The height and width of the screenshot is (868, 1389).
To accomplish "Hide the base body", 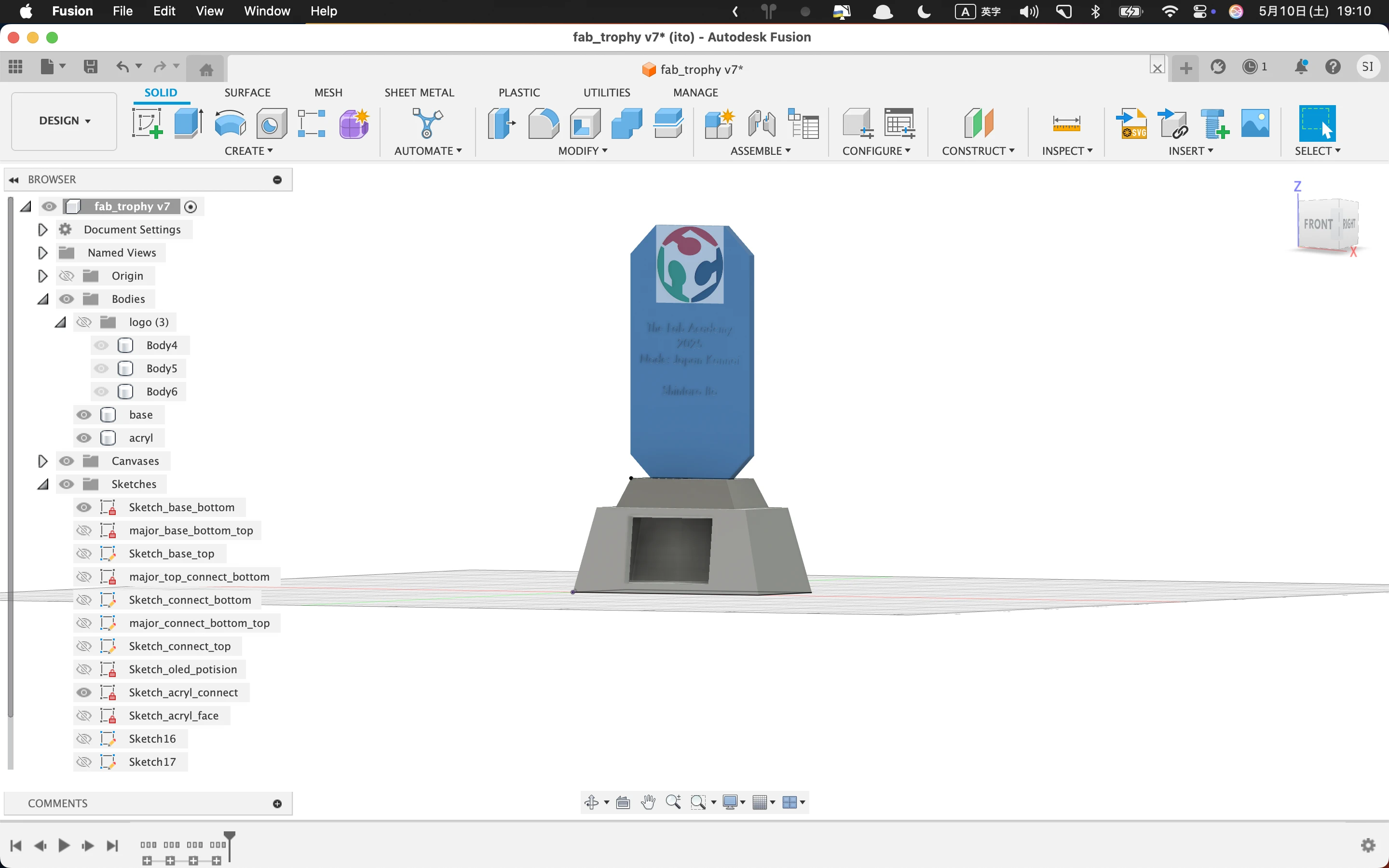I will 84,415.
